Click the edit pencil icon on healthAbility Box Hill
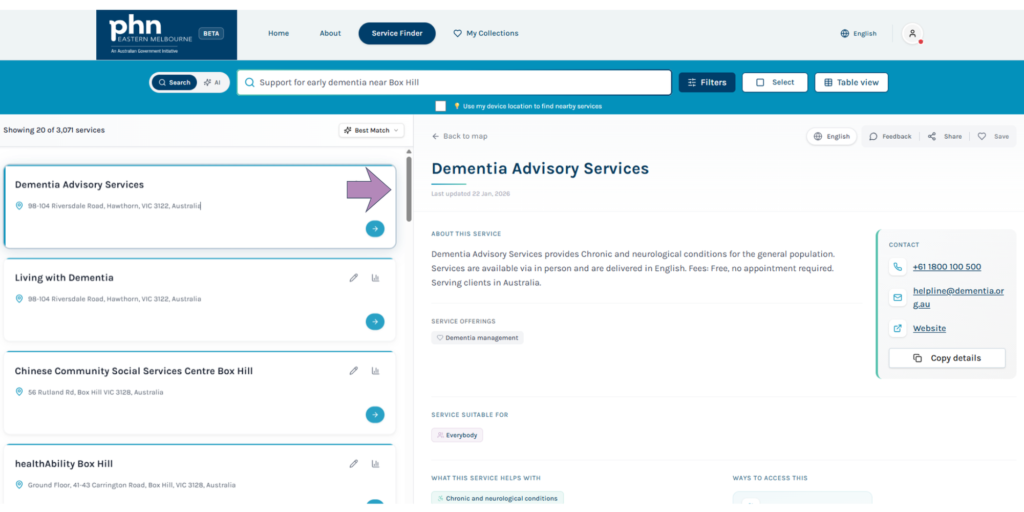This screenshot has height=512, width=1024. 353,464
